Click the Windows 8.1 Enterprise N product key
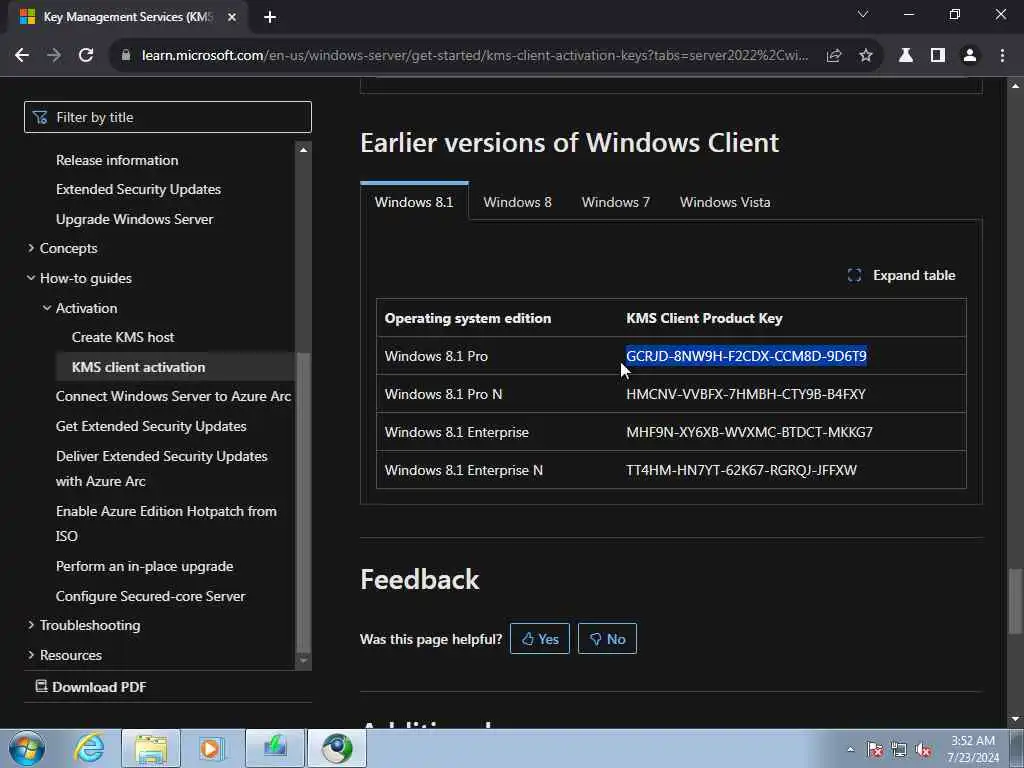 (x=741, y=470)
